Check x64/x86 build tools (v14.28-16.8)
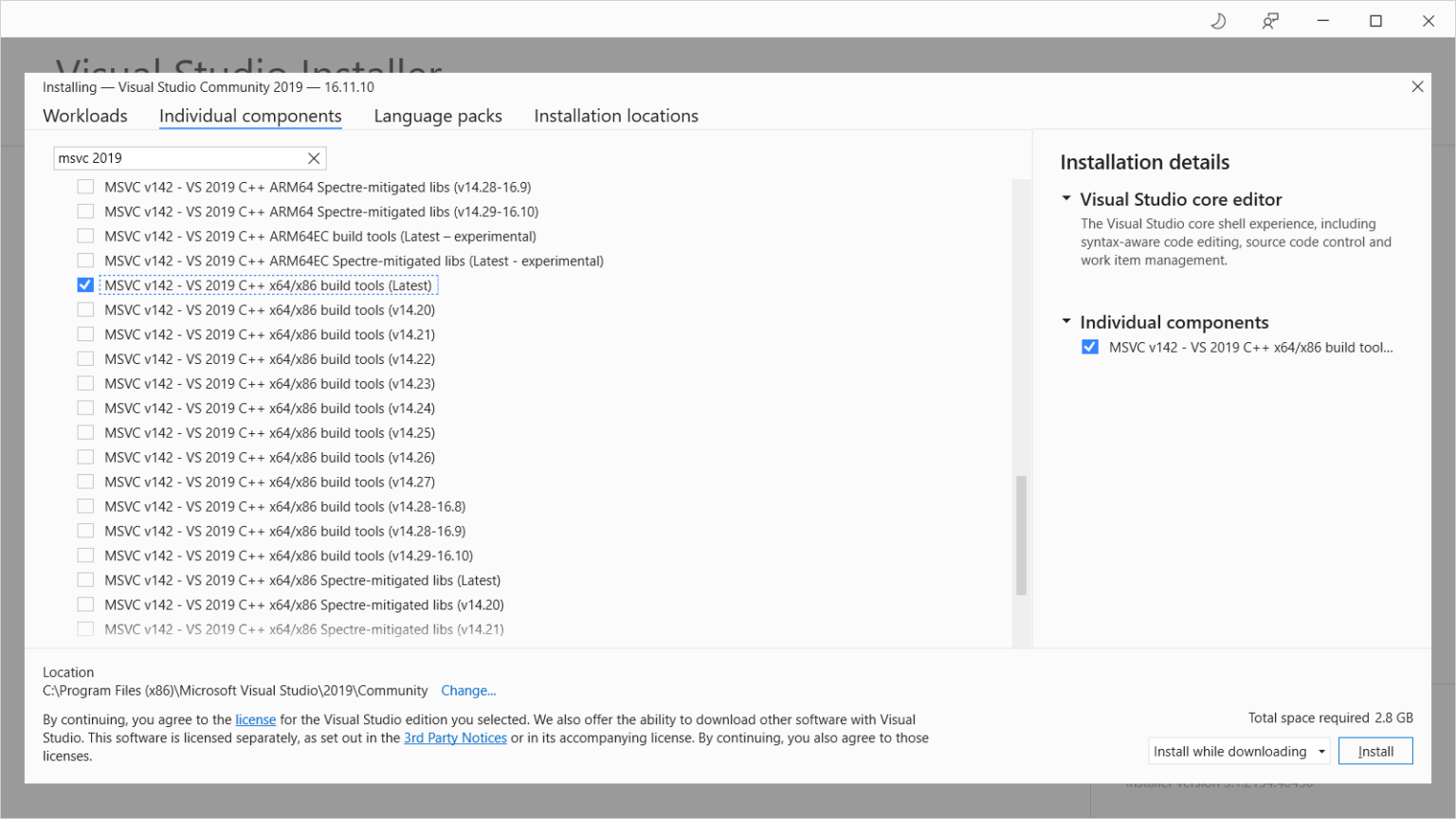Image resolution: width=1456 pixels, height=819 pixels. (85, 506)
